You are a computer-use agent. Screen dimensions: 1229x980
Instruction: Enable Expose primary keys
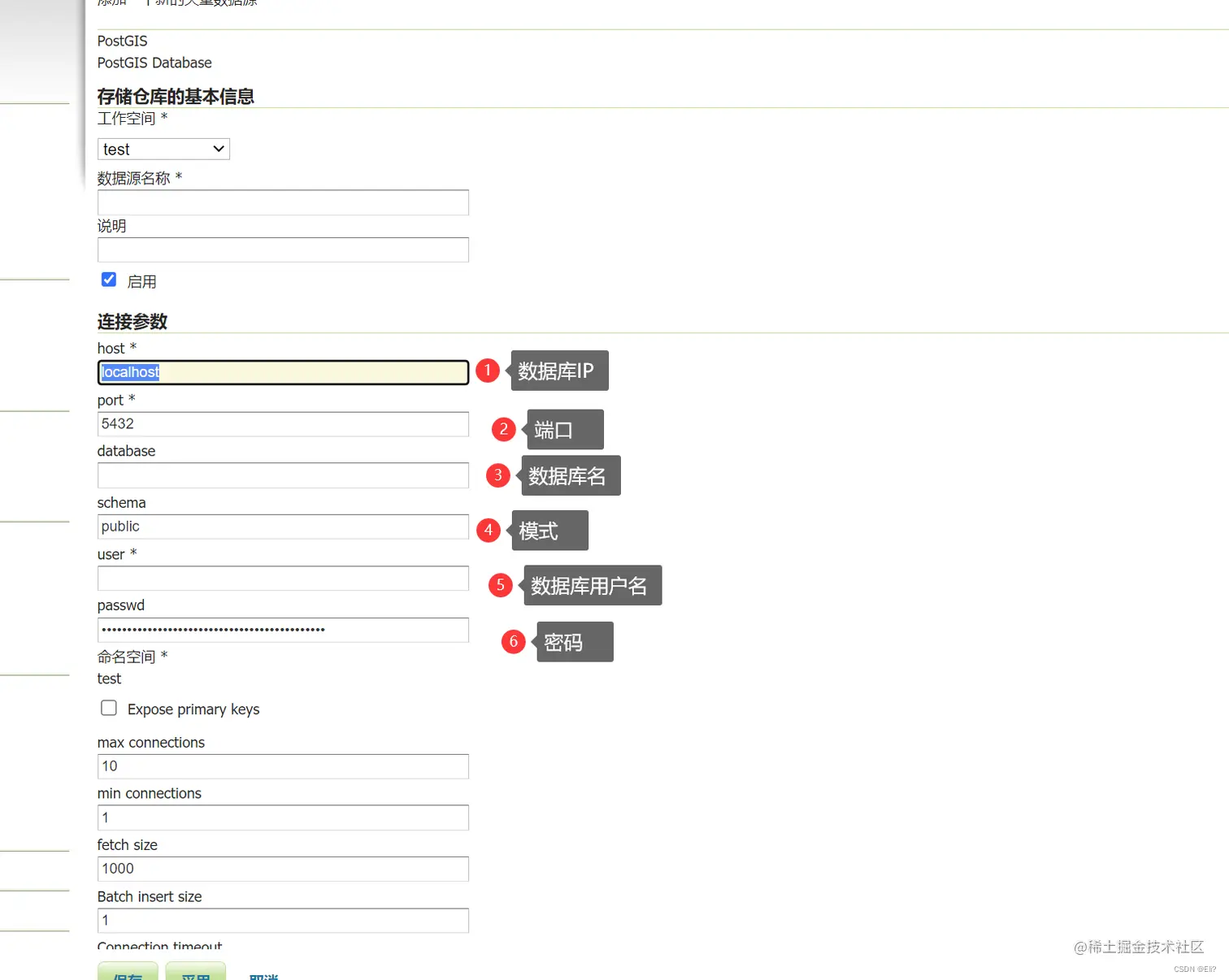[108, 708]
